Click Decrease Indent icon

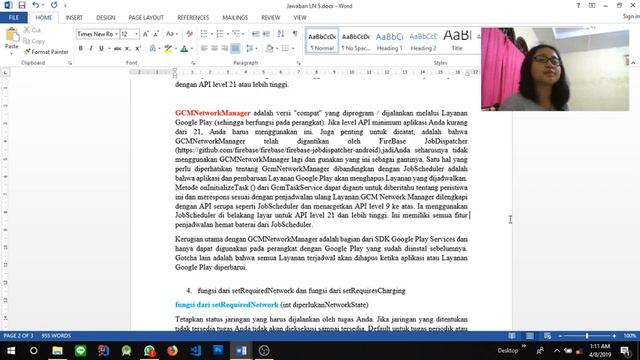point(256,34)
